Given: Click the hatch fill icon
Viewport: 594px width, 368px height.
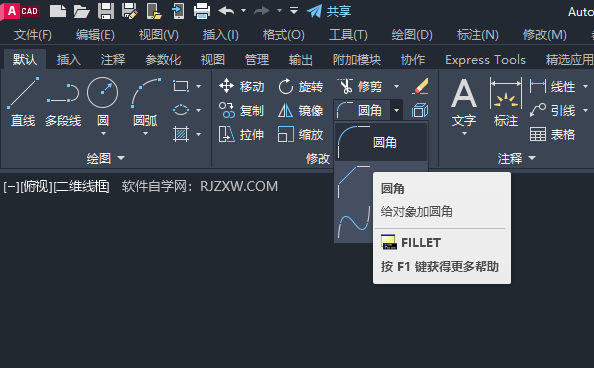Looking at the screenshot, I should pos(181,134).
